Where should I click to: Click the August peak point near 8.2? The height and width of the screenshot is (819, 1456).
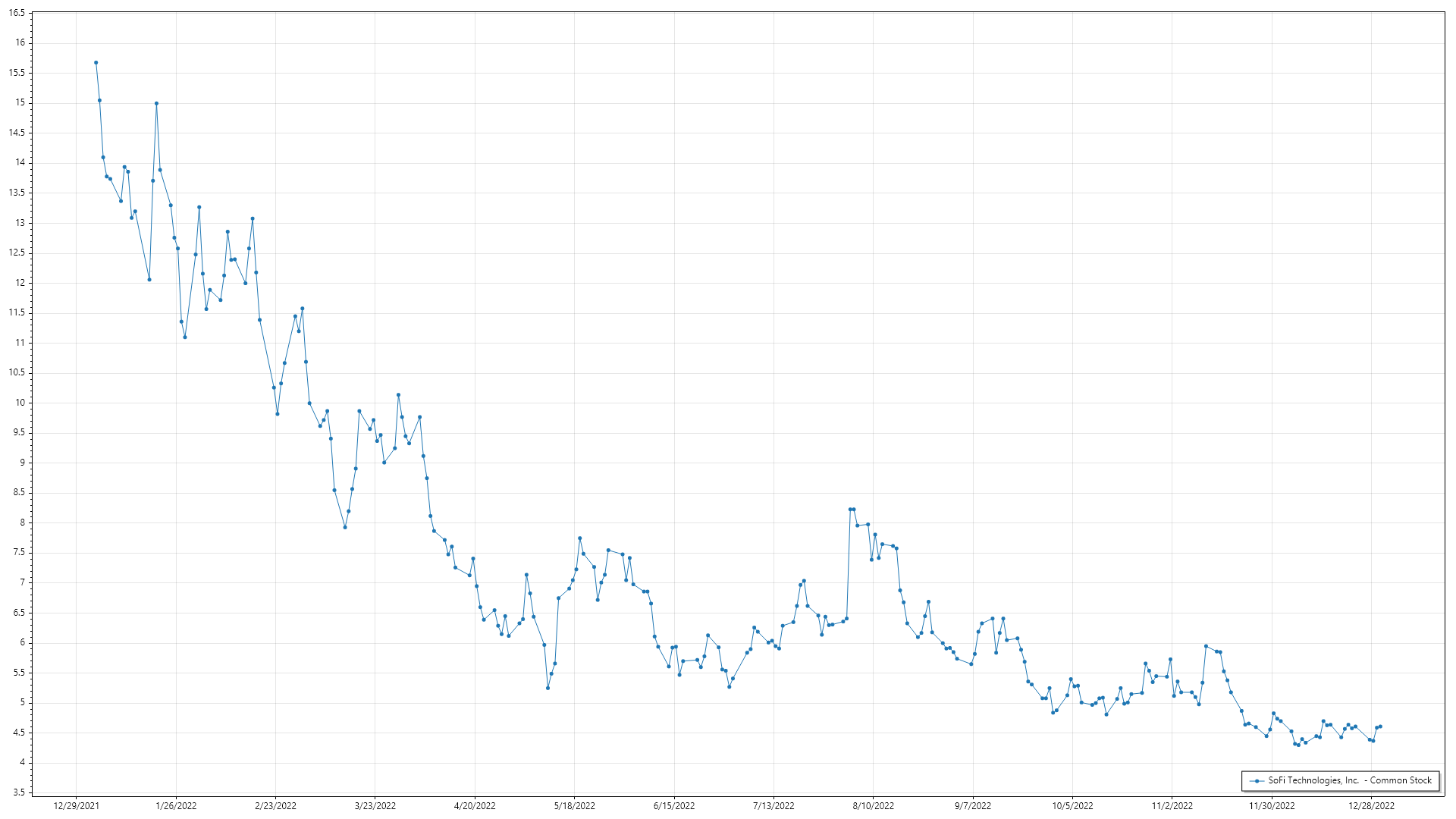coord(850,510)
